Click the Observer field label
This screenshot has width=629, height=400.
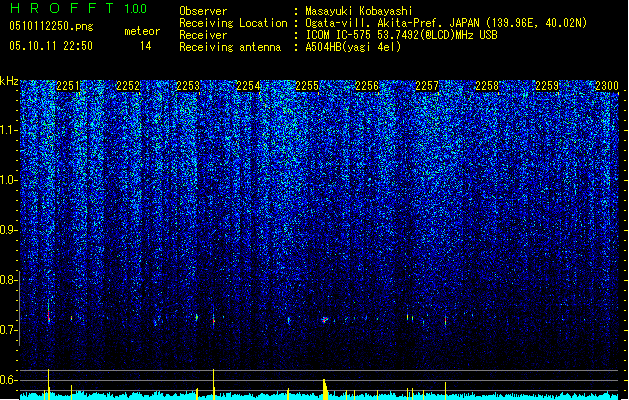point(203,11)
